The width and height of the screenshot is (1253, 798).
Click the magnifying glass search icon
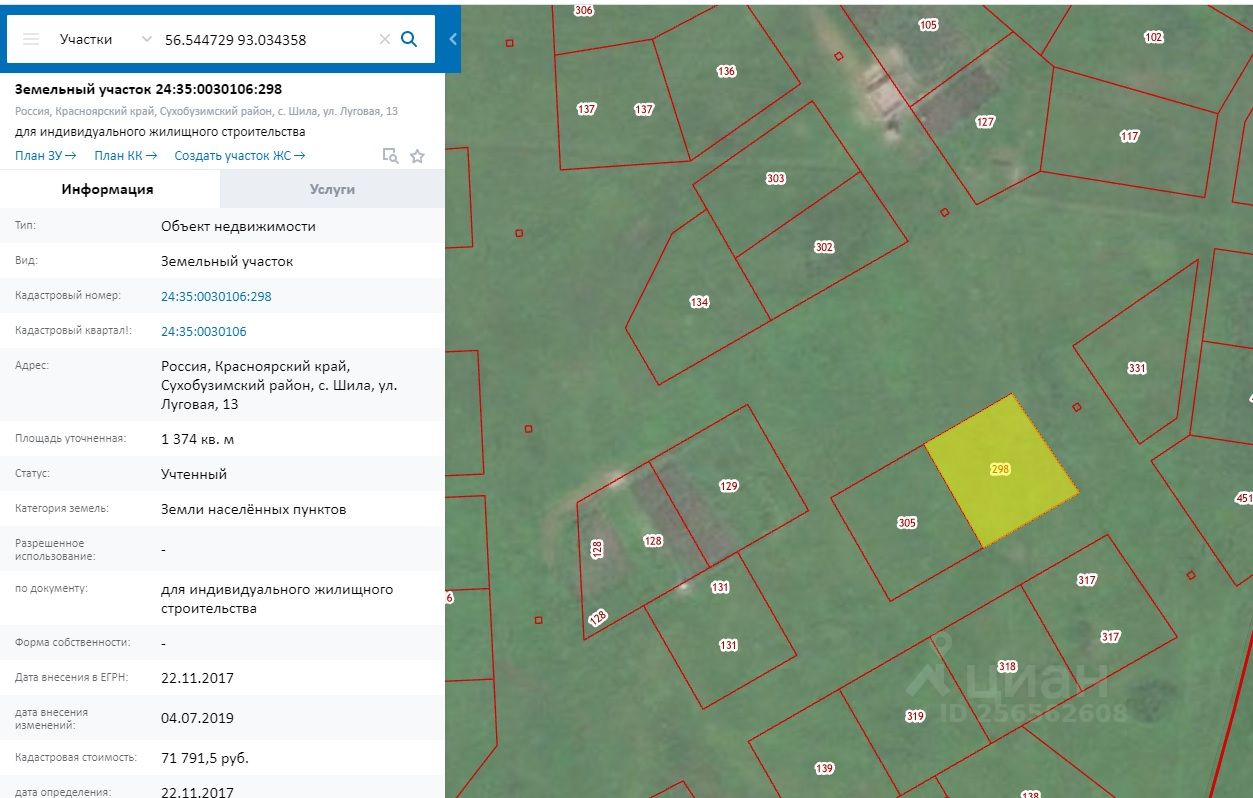point(409,39)
